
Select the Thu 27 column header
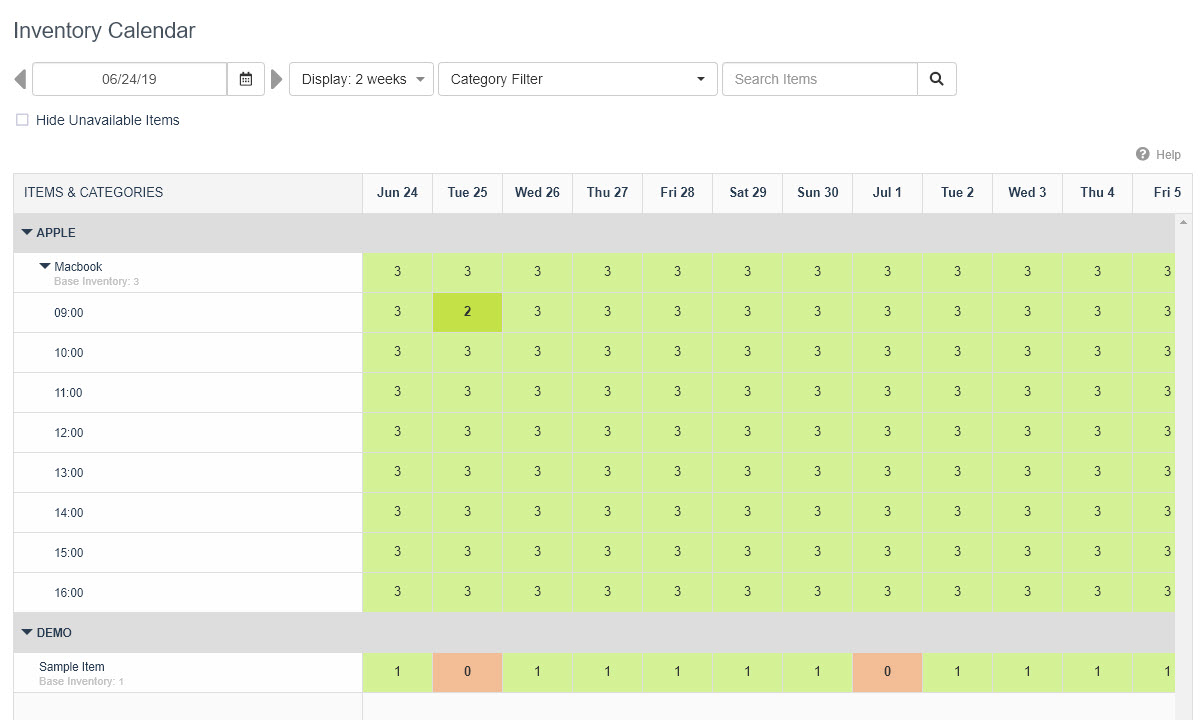click(x=607, y=193)
